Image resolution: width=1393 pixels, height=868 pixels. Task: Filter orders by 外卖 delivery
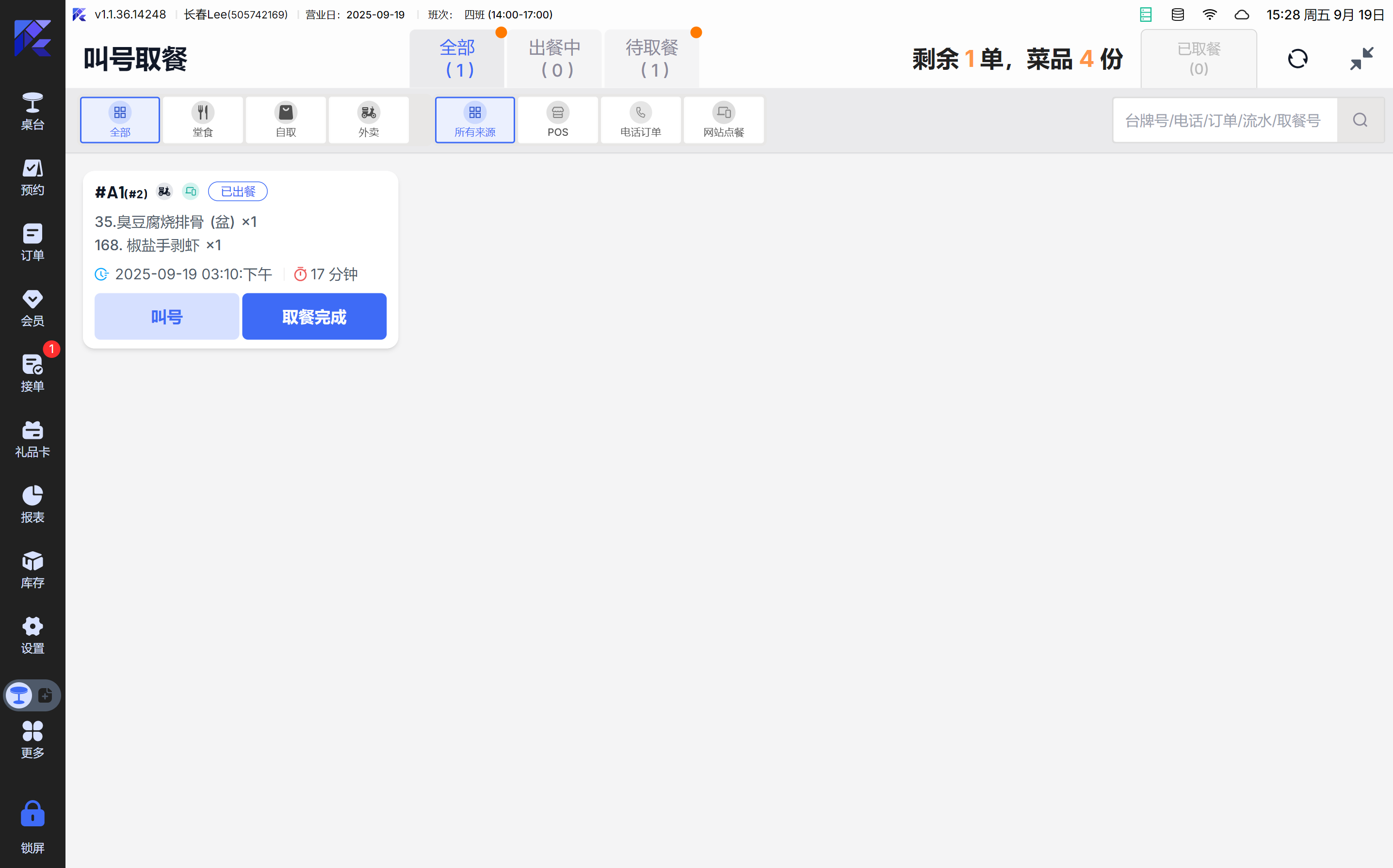tap(369, 120)
